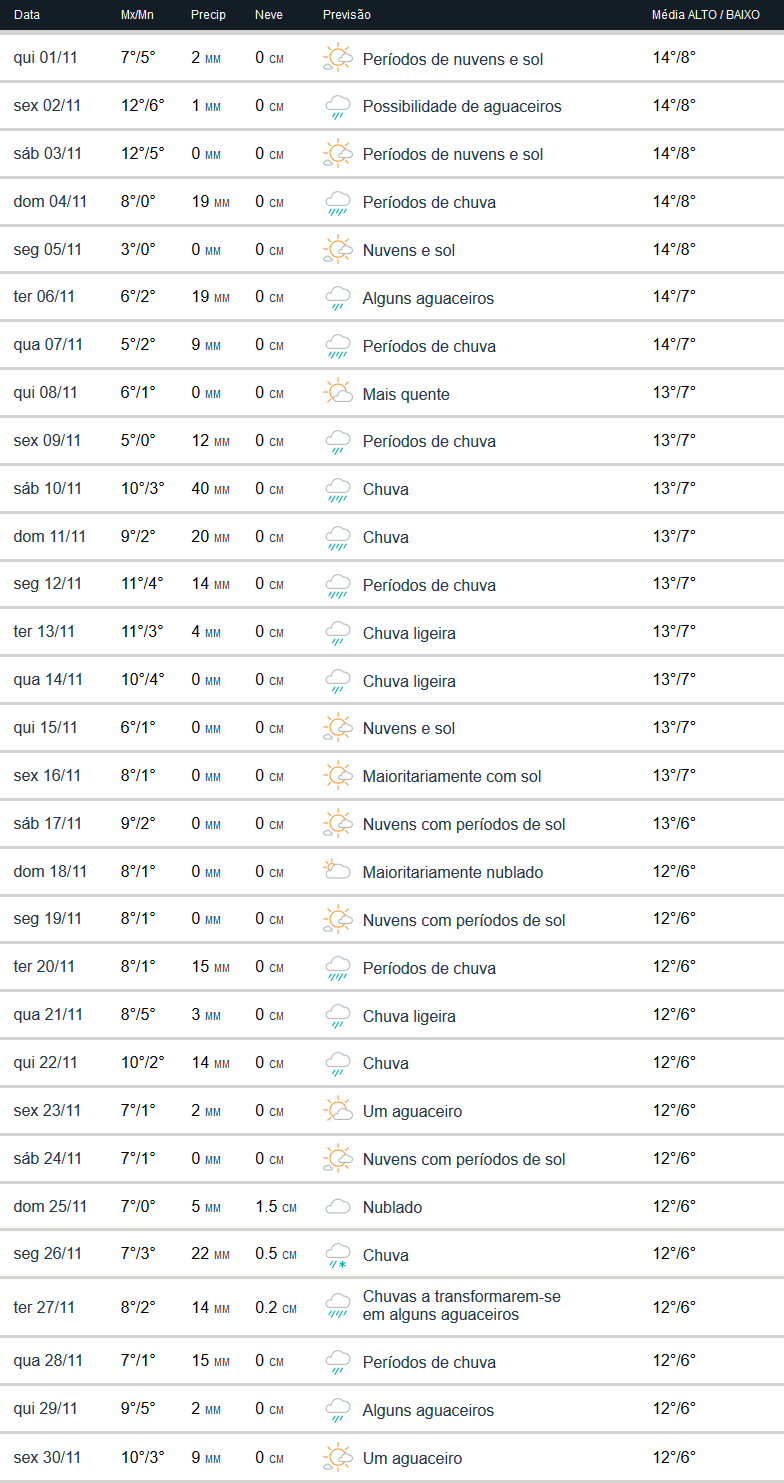Viewport: 784px width, 1483px height.
Task: Select the 'Mais quente' forecast text
Action: tap(406, 394)
